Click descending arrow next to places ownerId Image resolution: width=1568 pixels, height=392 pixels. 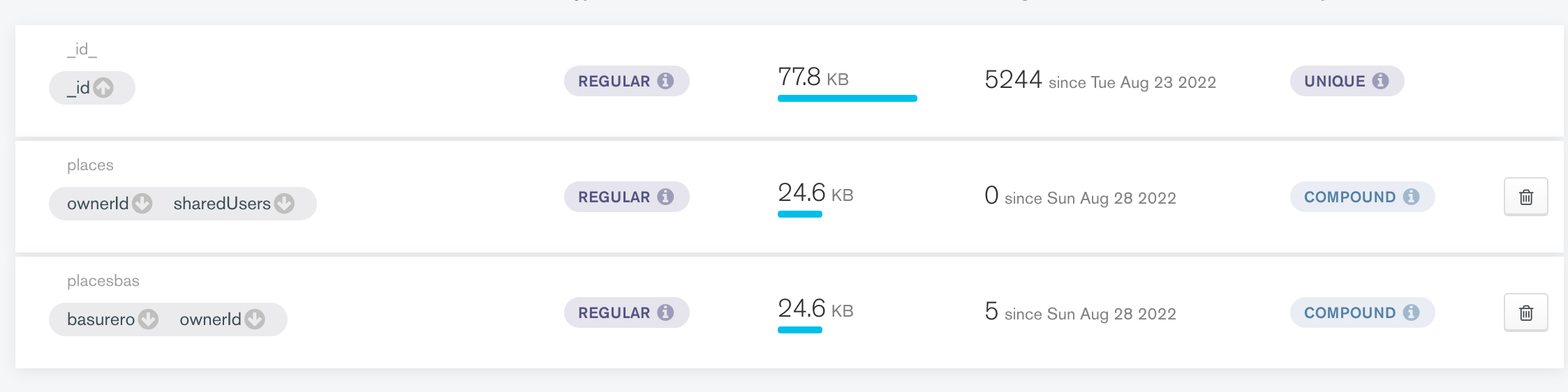pyautogui.click(x=142, y=204)
